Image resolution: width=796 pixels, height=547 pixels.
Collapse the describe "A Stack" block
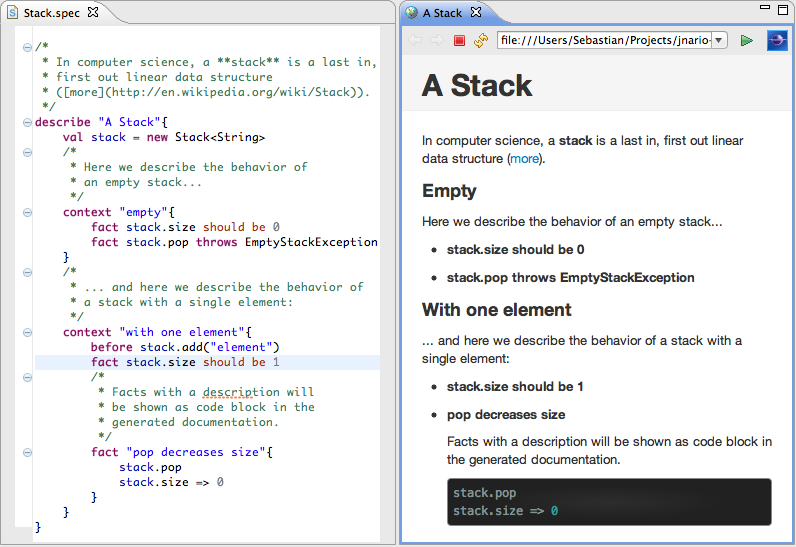pyautogui.click(x=27, y=122)
